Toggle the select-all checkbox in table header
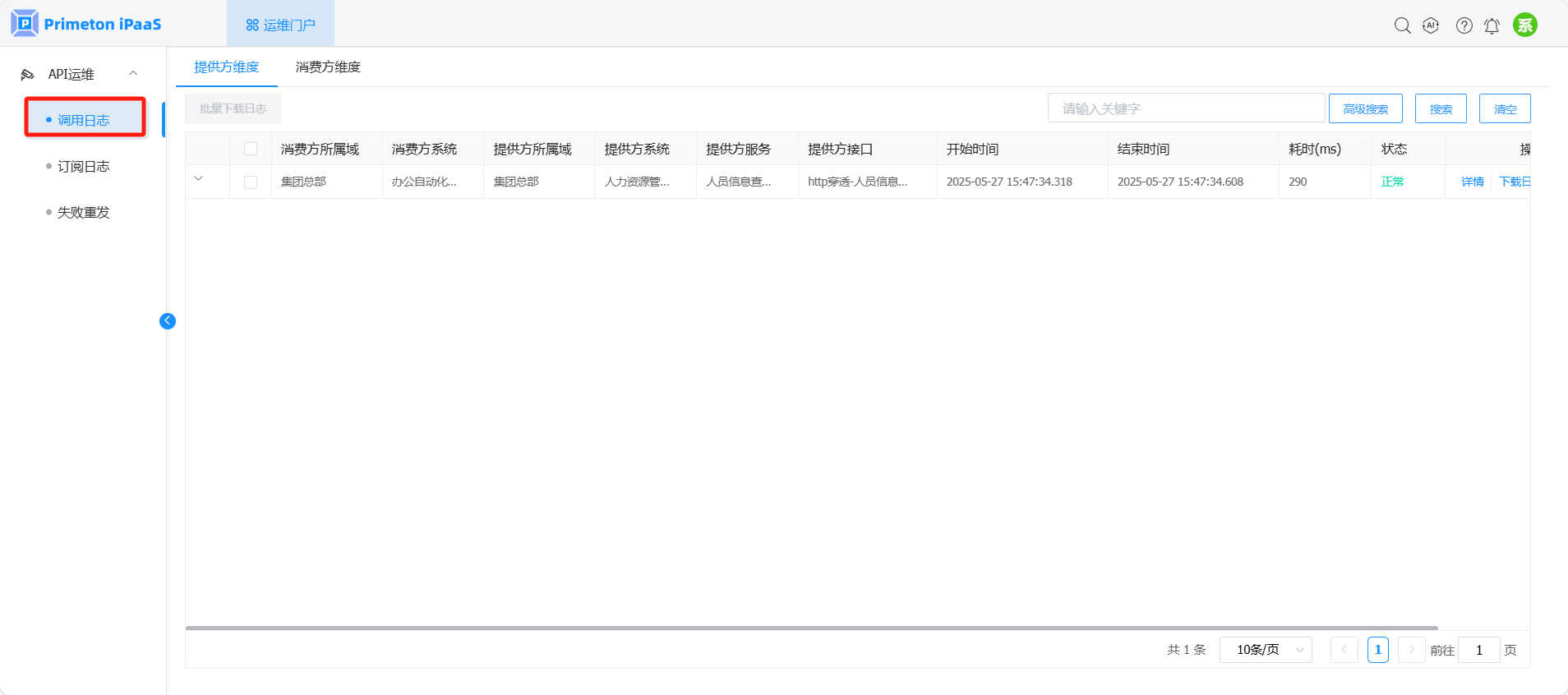The image size is (1568, 695). [251, 149]
